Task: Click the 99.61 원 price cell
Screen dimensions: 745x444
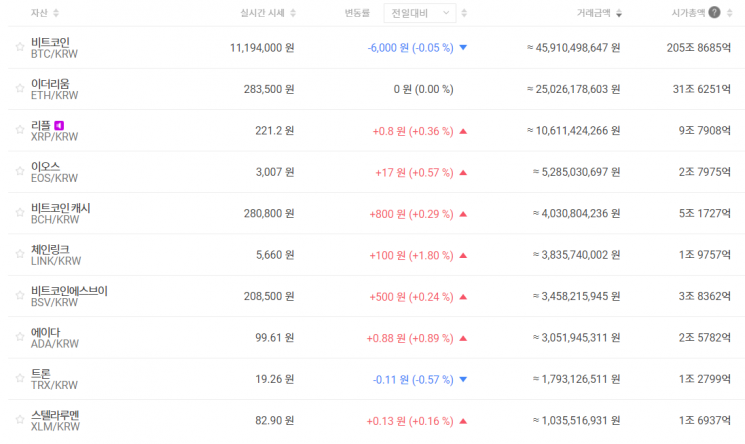Action: click(x=275, y=338)
